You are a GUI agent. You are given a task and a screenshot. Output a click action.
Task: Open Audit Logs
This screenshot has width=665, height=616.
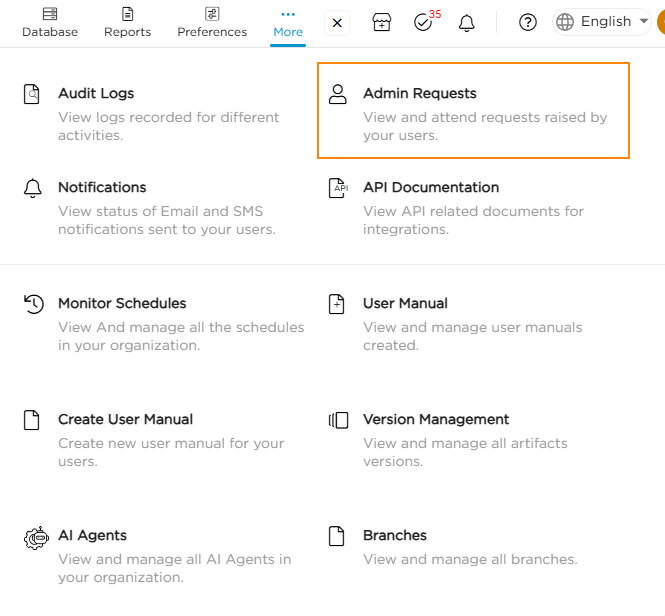(x=96, y=93)
